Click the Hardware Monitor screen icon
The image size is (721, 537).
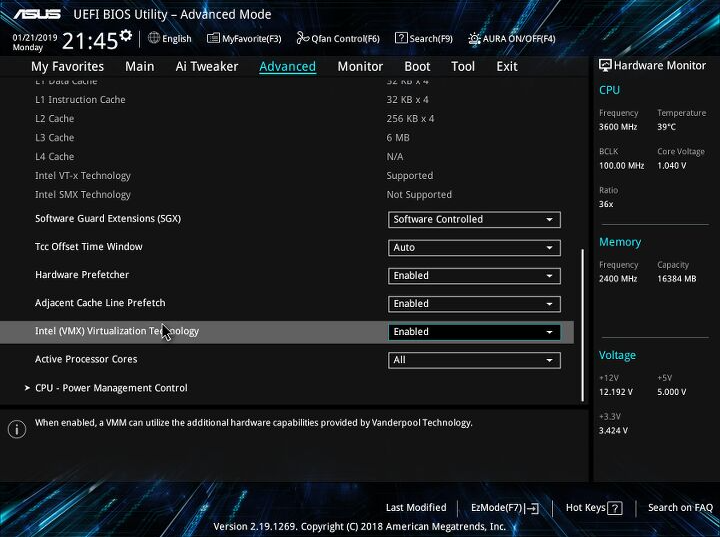[x=605, y=65]
